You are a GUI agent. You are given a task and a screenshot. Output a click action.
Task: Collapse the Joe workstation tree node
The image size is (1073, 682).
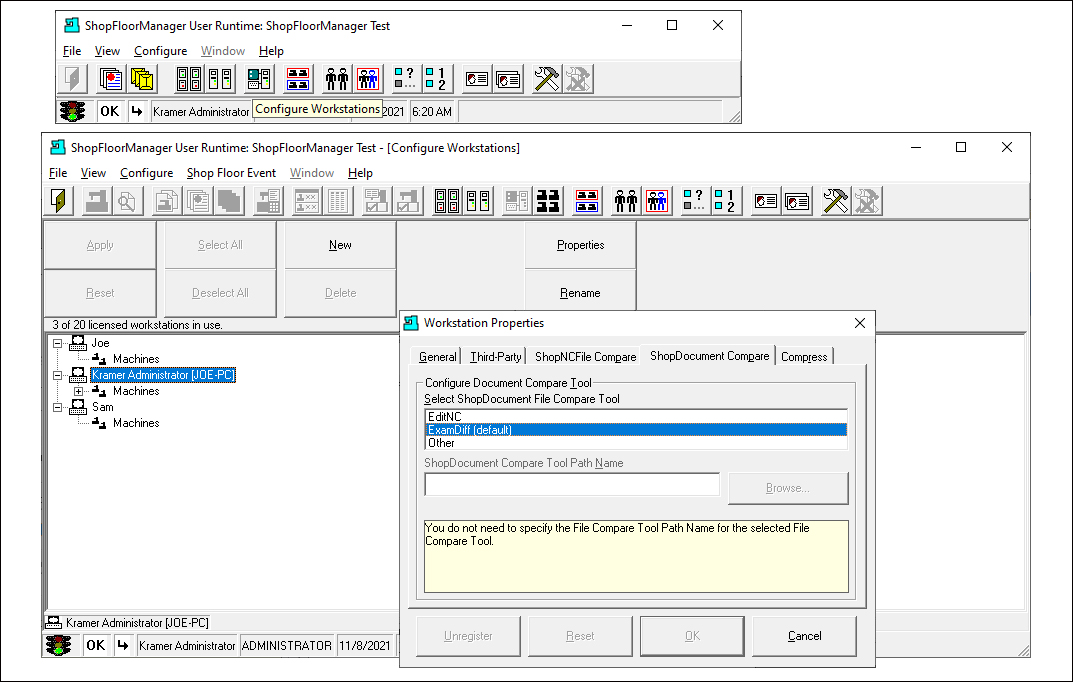click(x=58, y=343)
